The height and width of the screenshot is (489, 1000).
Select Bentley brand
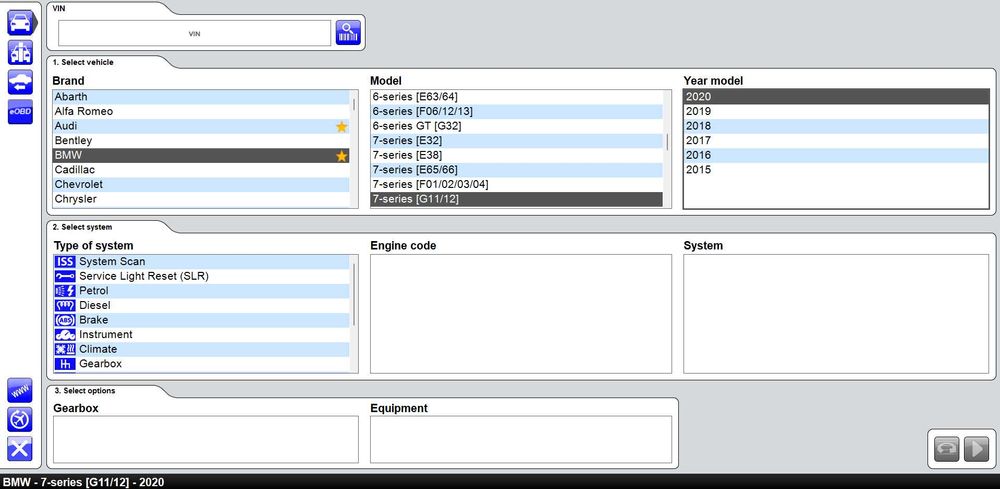click(201, 141)
